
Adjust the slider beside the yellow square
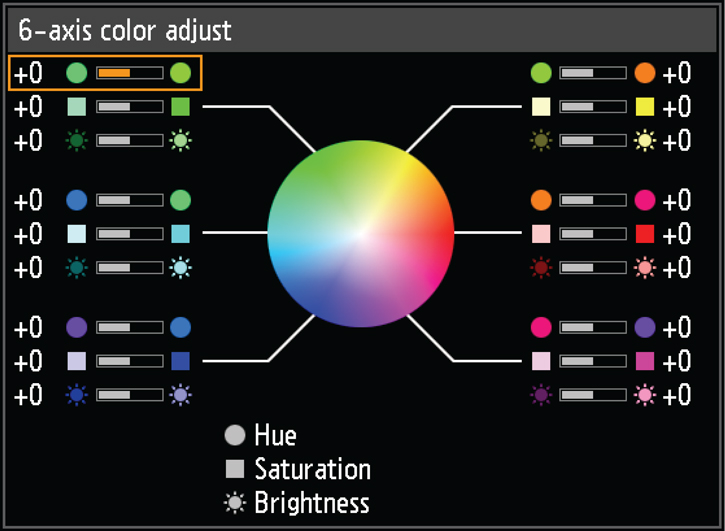[x=592, y=106]
